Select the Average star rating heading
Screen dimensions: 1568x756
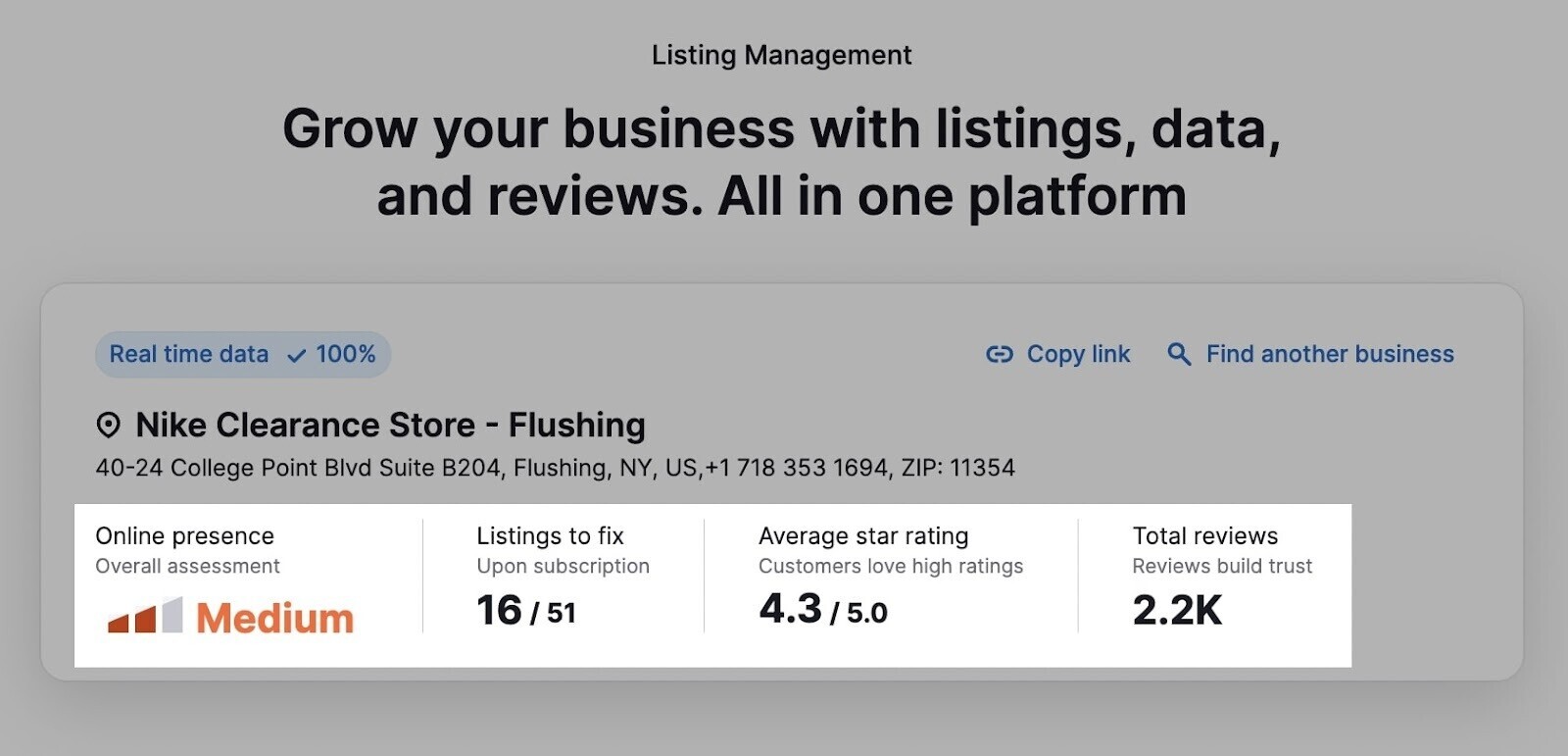coord(862,536)
